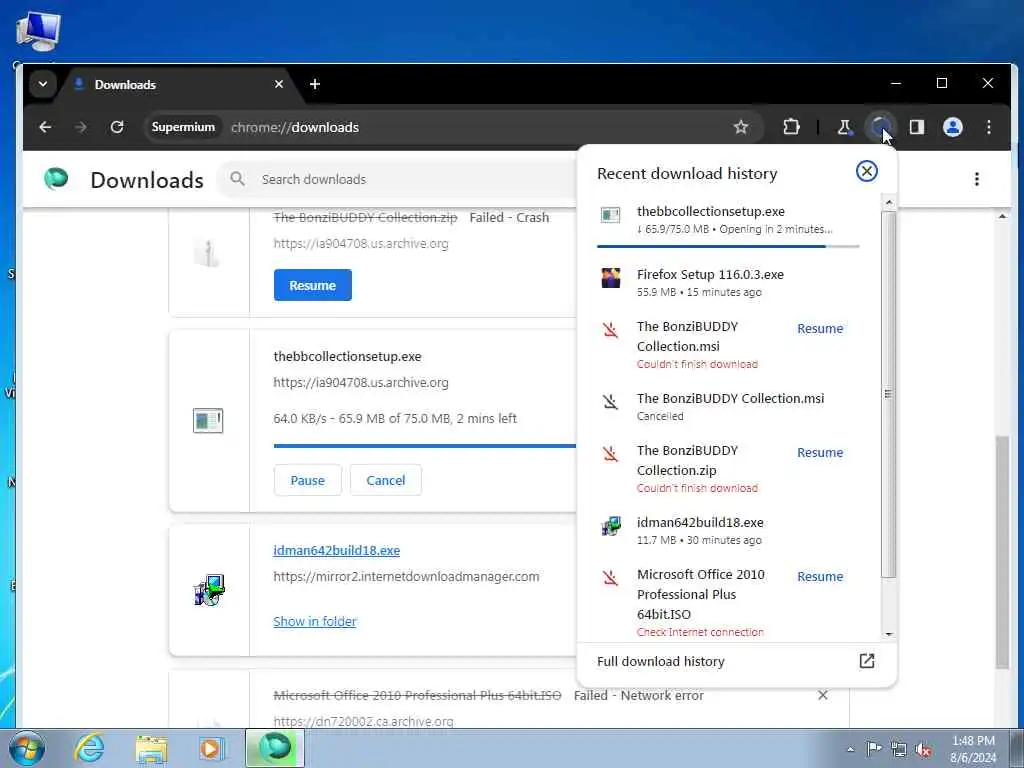Click the Supermium site info chip

coord(183,127)
